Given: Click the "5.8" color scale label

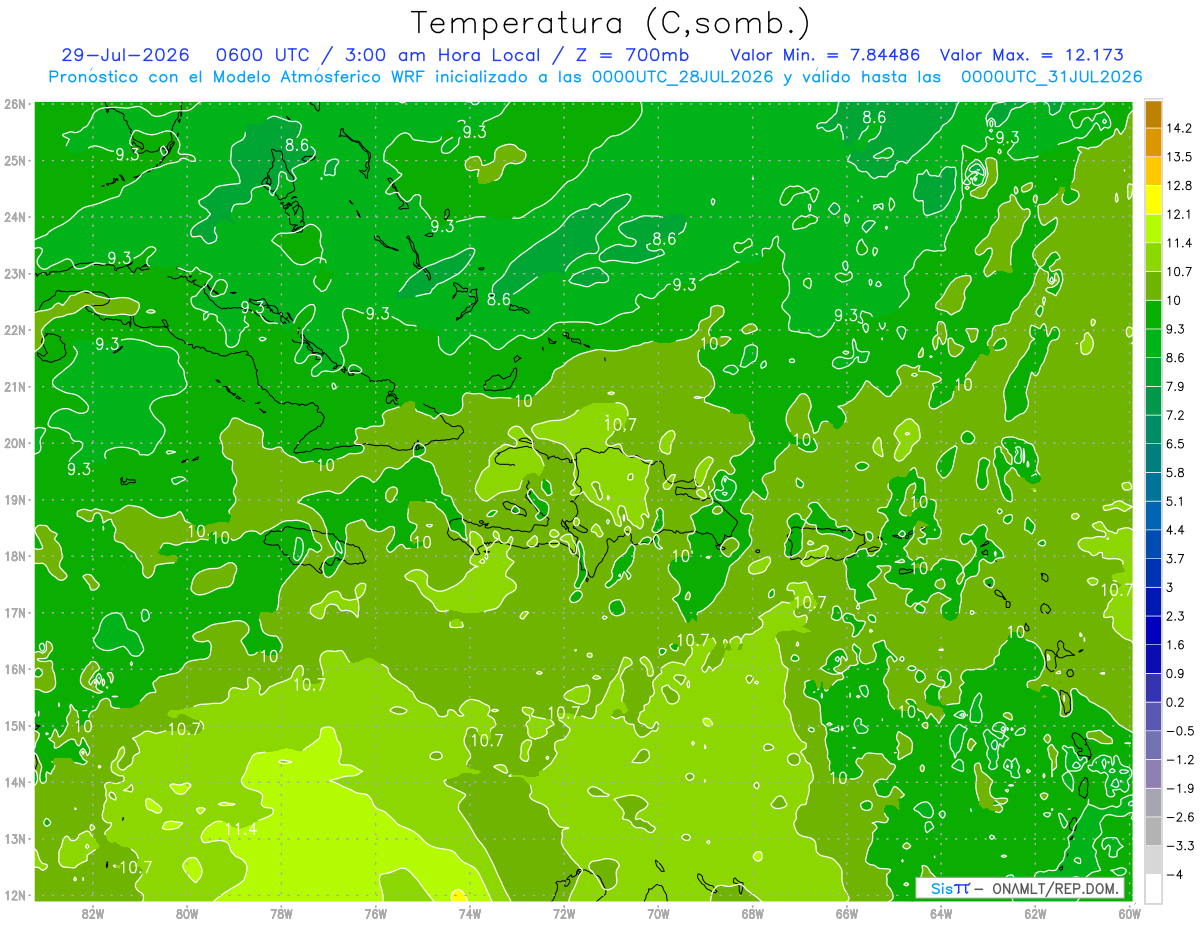Looking at the screenshot, I should coord(1175,472).
